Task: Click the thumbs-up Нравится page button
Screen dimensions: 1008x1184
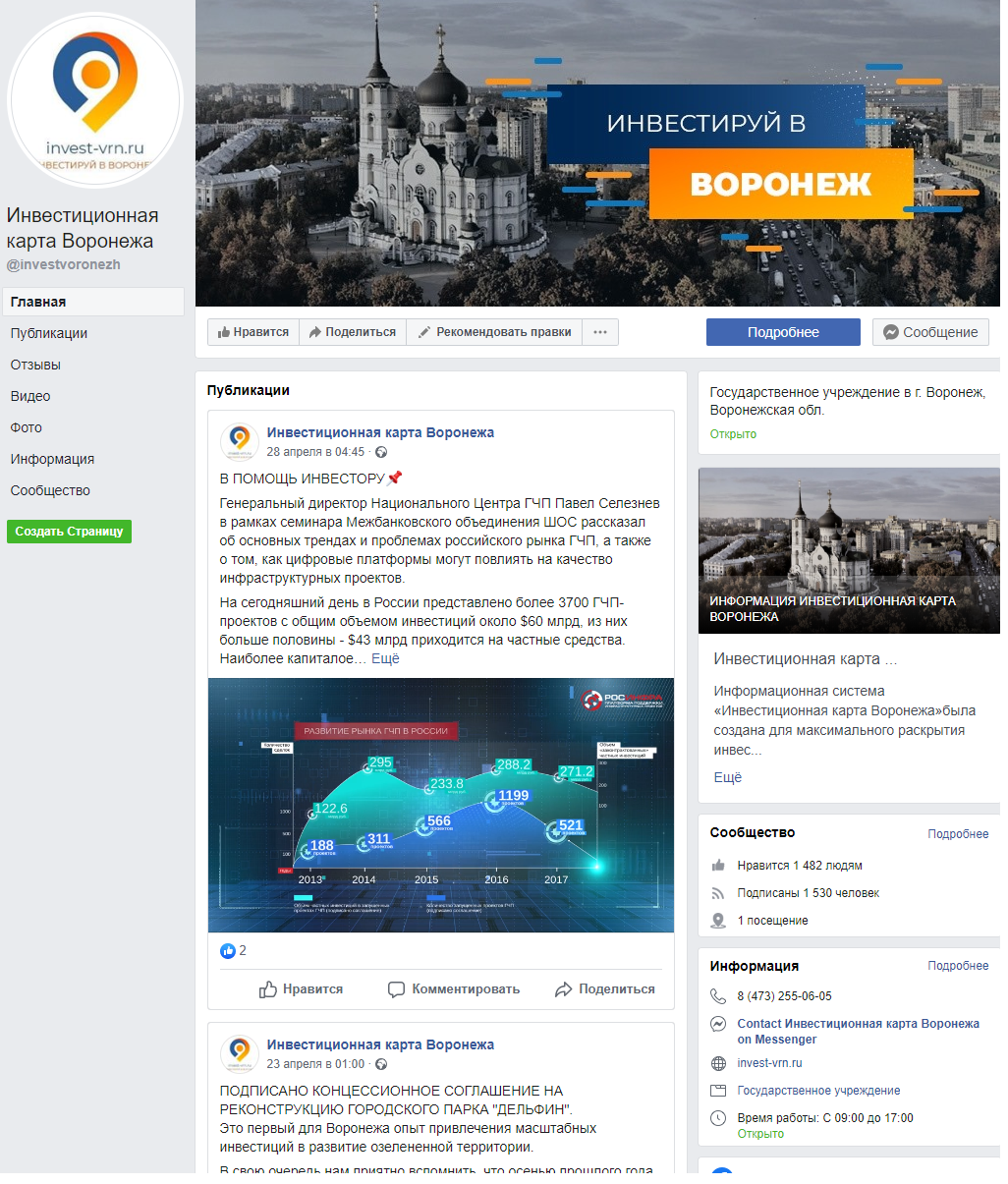Action: click(x=253, y=332)
